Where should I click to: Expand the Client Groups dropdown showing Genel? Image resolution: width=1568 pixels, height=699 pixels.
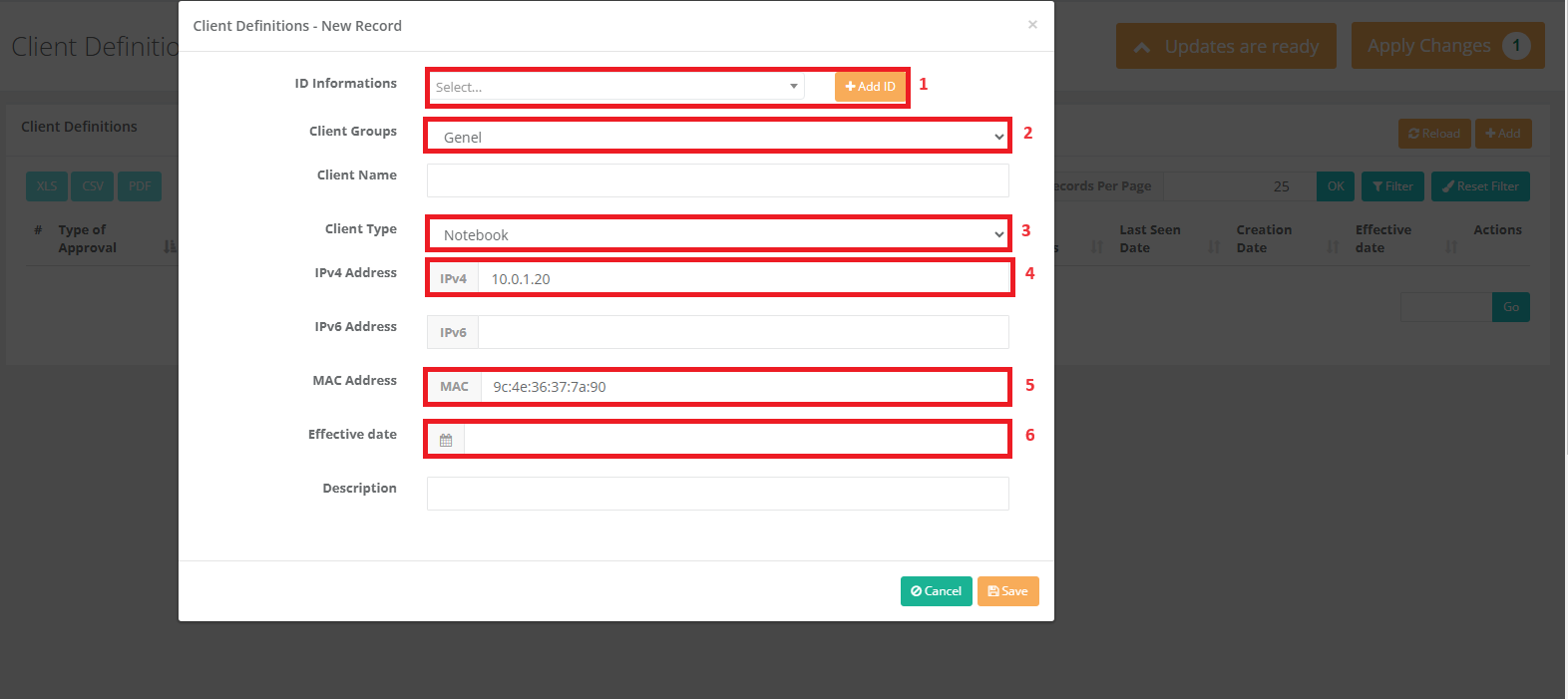[x=717, y=137]
